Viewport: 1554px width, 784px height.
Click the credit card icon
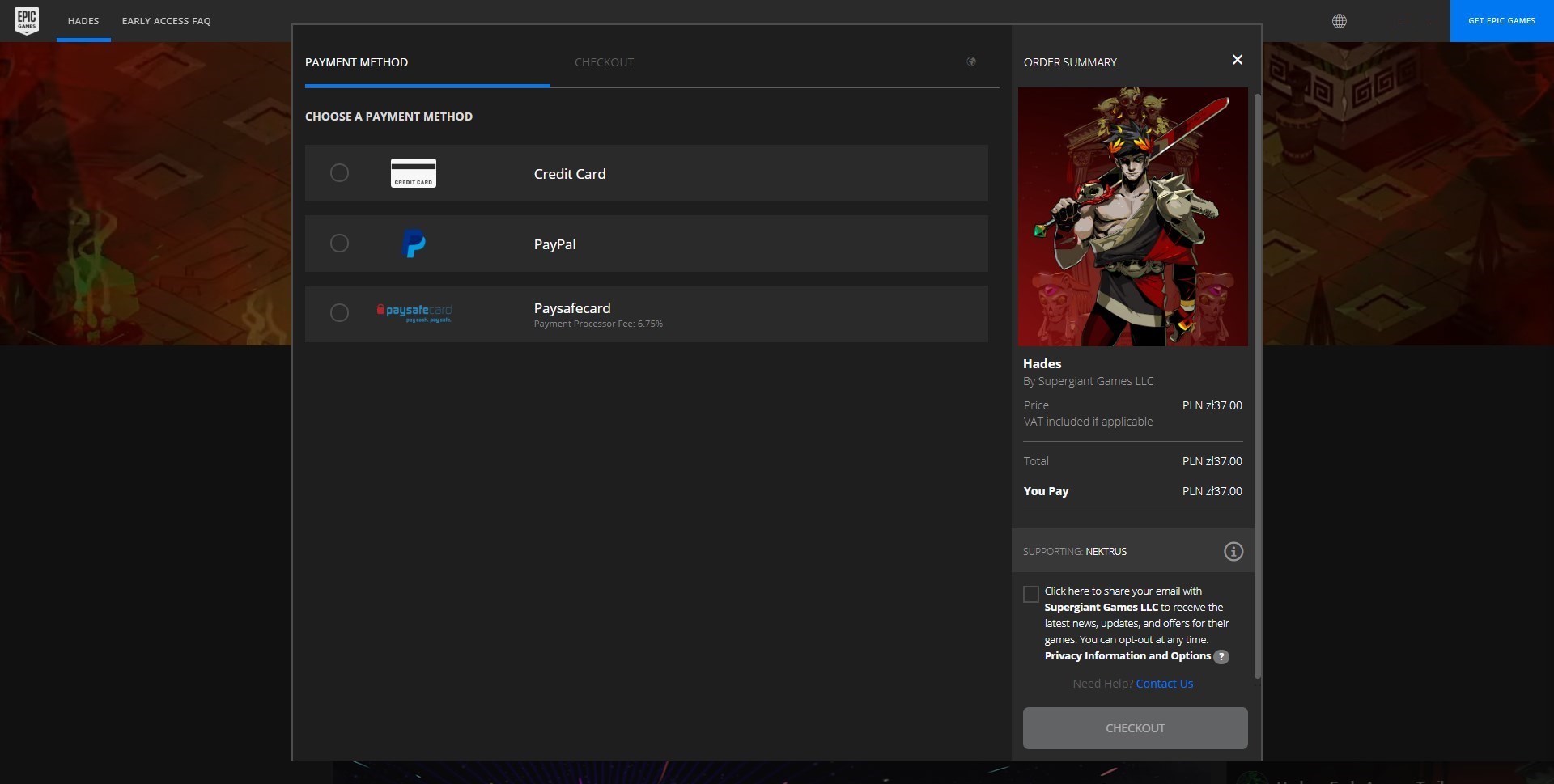coord(414,173)
